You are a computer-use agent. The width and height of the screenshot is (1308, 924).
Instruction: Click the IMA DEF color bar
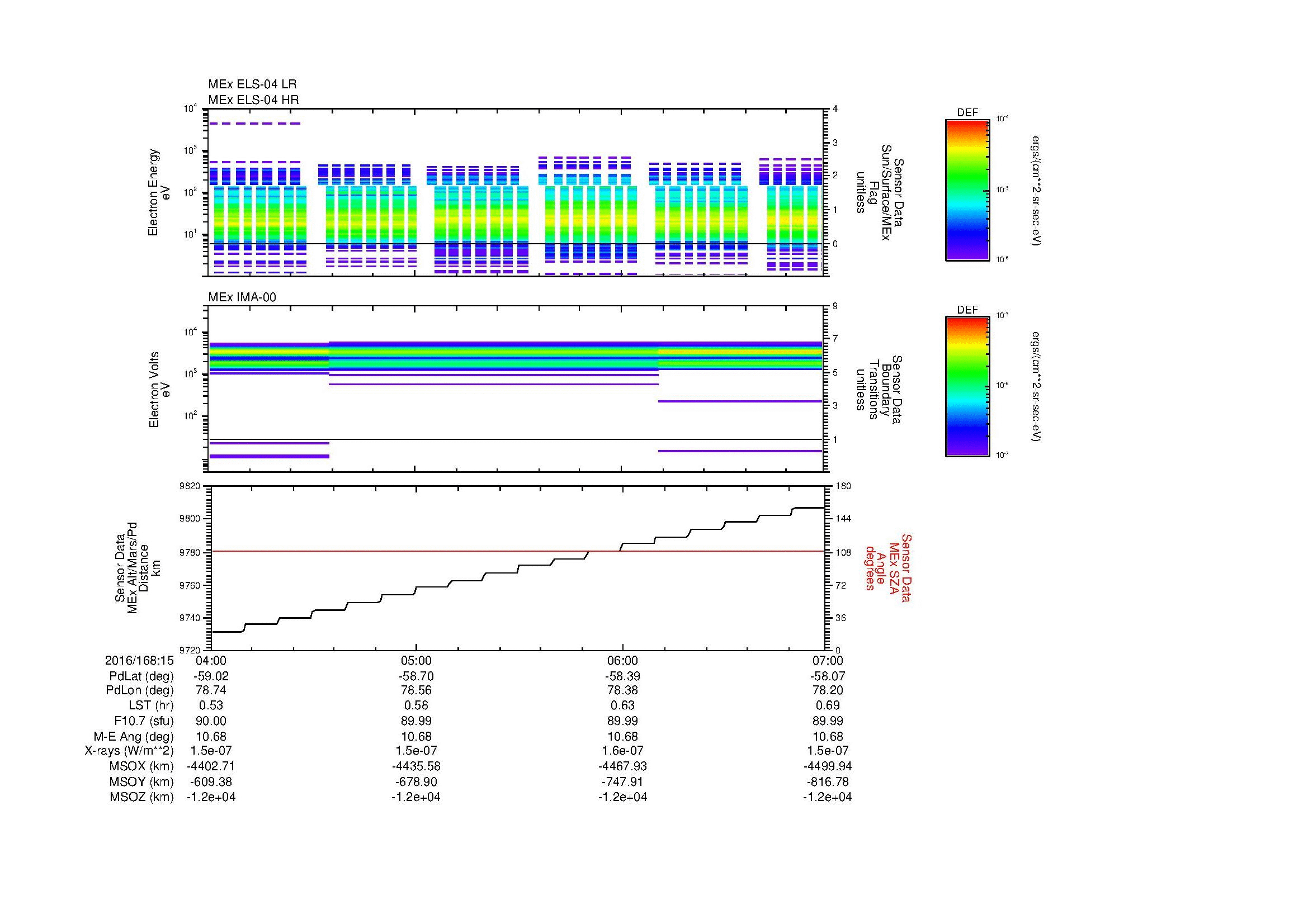click(x=967, y=387)
